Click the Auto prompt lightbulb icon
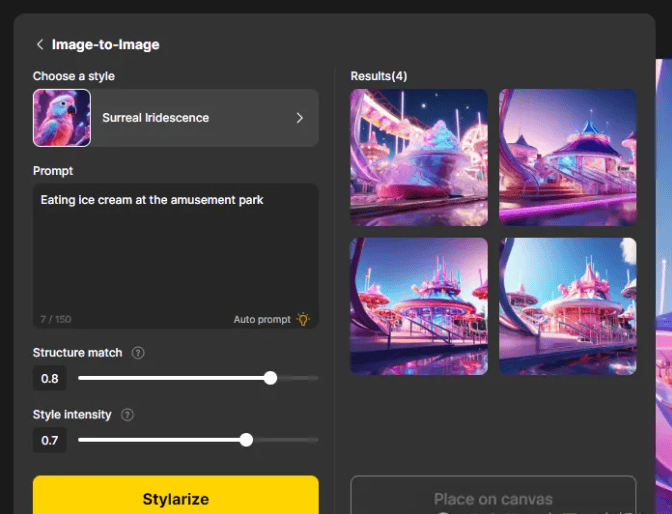Image resolution: width=672 pixels, height=514 pixels. [302, 319]
